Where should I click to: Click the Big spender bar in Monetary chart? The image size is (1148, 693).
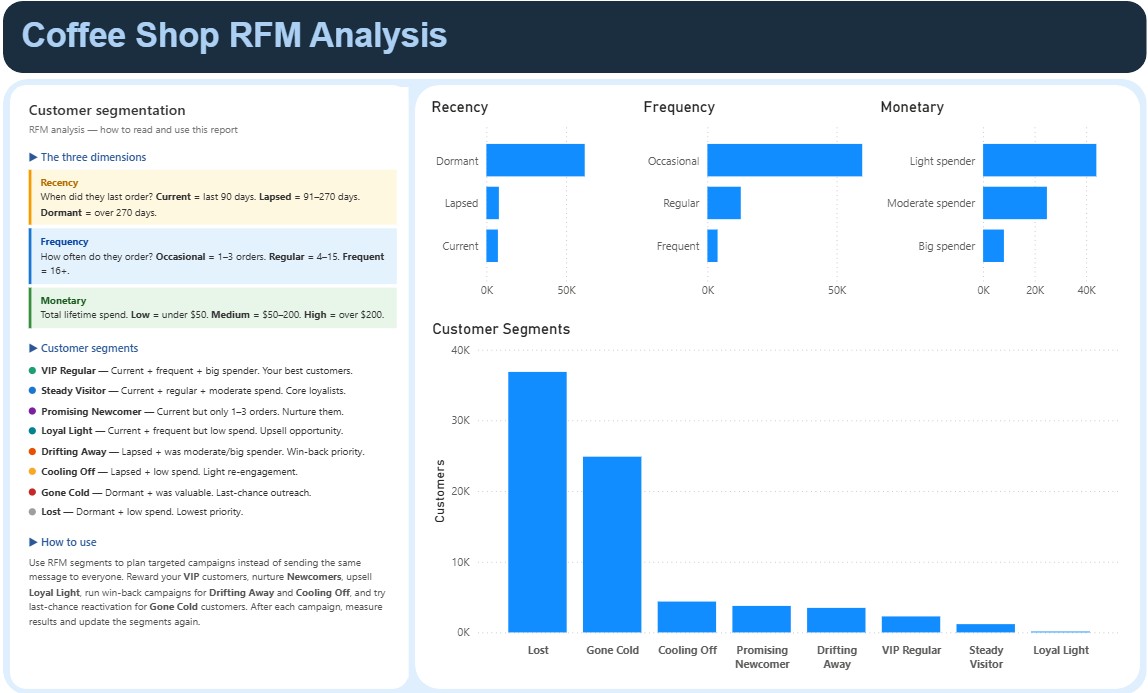(991, 246)
